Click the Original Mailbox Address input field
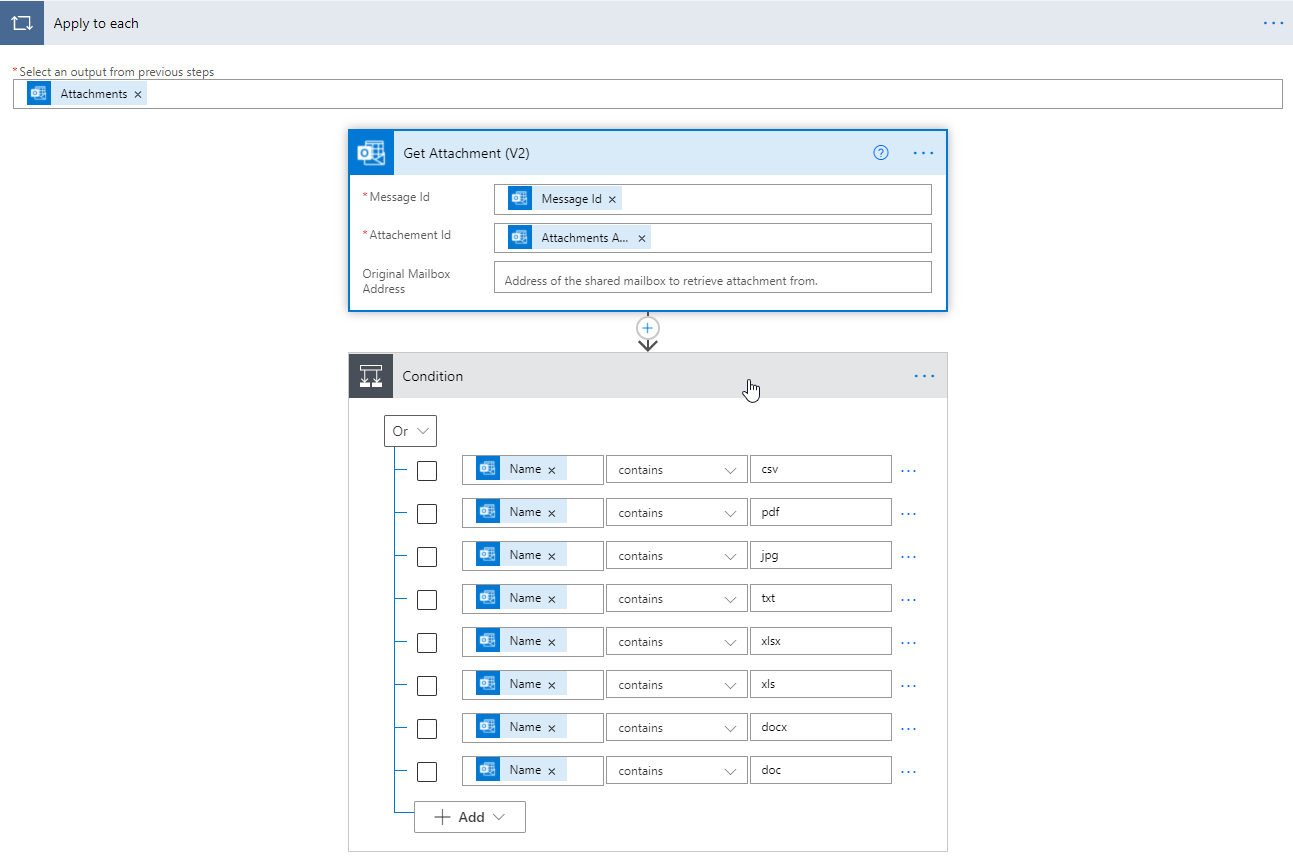The height and width of the screenshot is (859, 1293). click(x=712, y=277)
